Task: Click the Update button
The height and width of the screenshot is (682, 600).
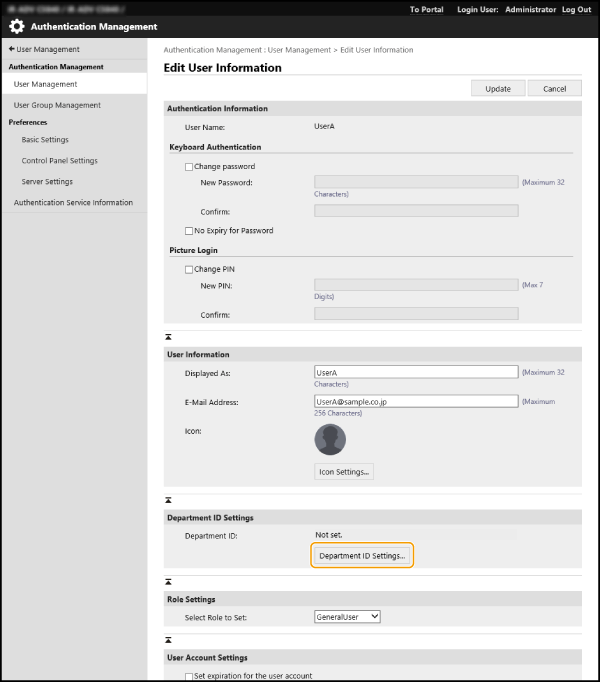Action: [498, 89]
